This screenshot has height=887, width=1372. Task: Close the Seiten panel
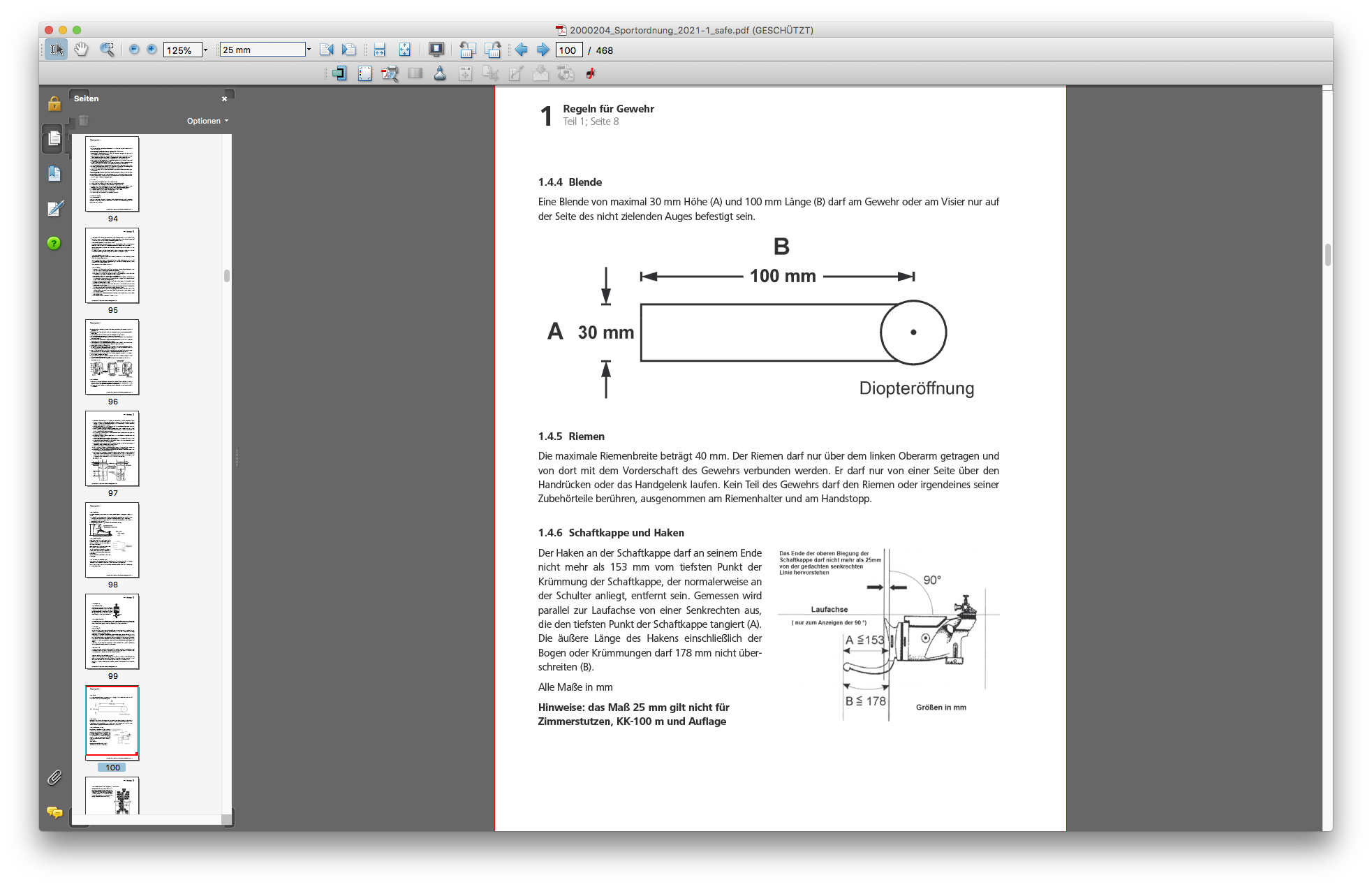pos(224,99)
